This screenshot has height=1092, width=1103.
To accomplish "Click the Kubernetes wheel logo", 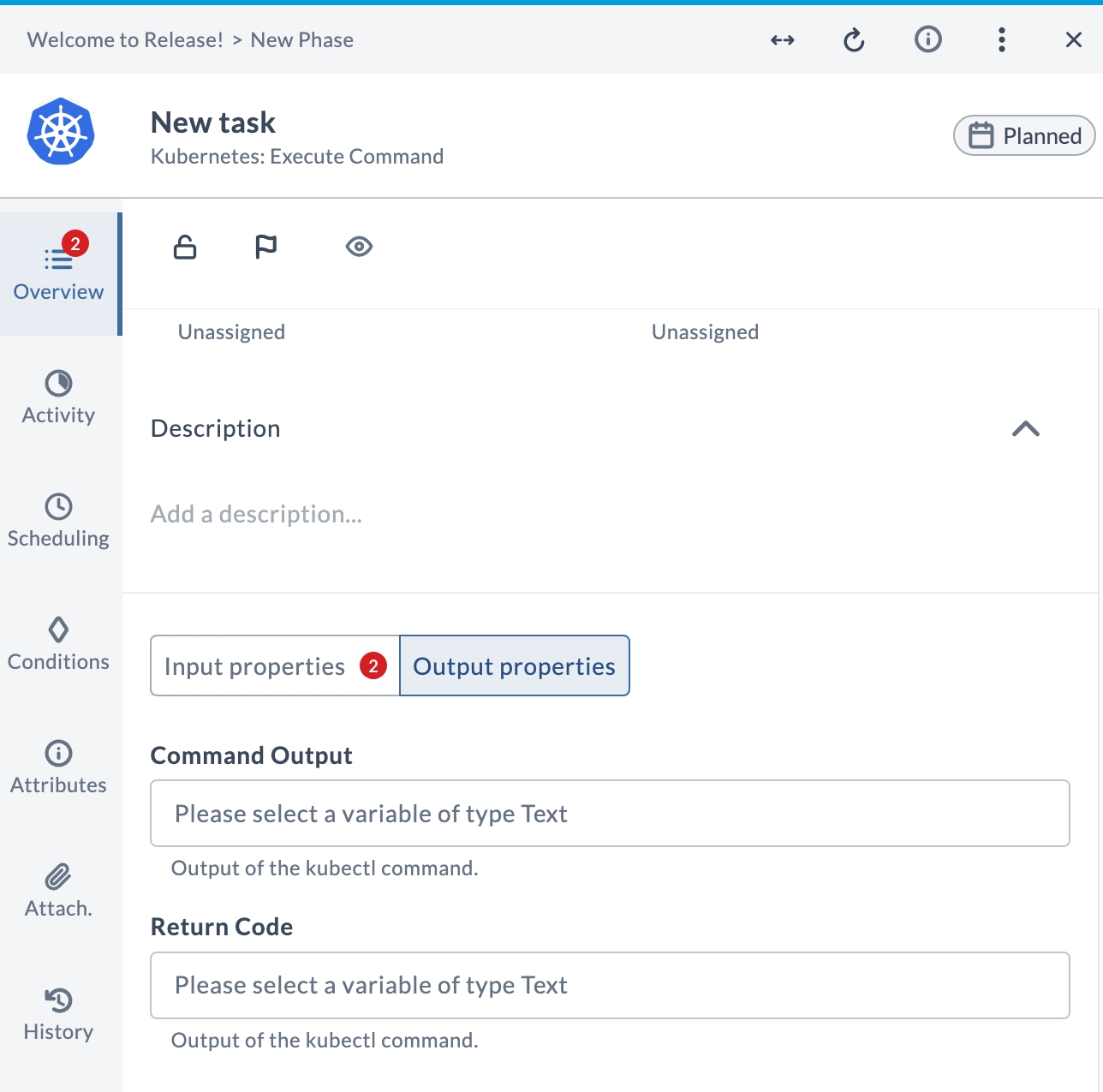I will 61,131.
